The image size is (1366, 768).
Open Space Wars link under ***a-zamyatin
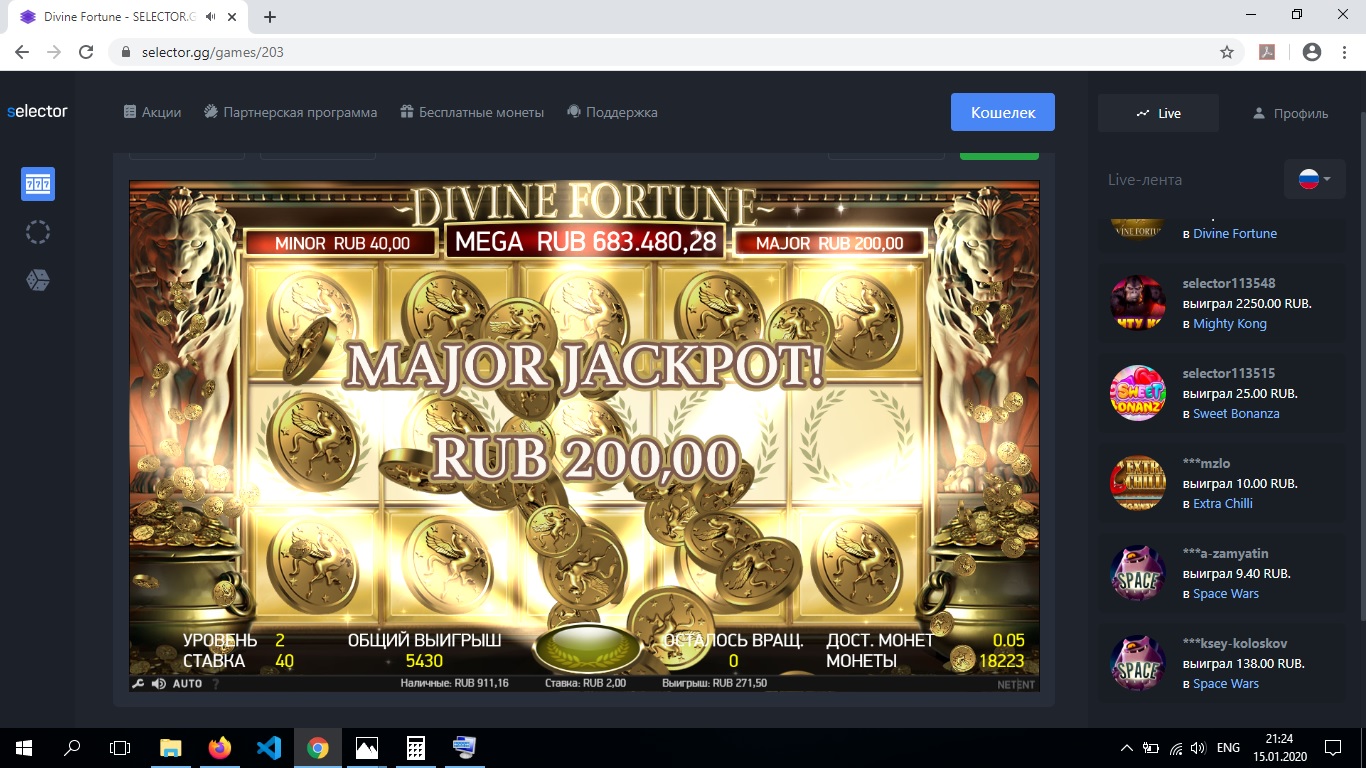coord(1226,593)
